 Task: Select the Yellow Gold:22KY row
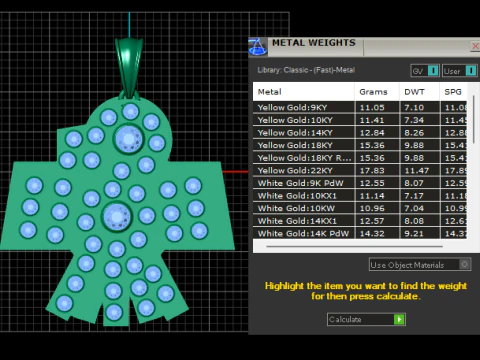click(x=360, y=171)
